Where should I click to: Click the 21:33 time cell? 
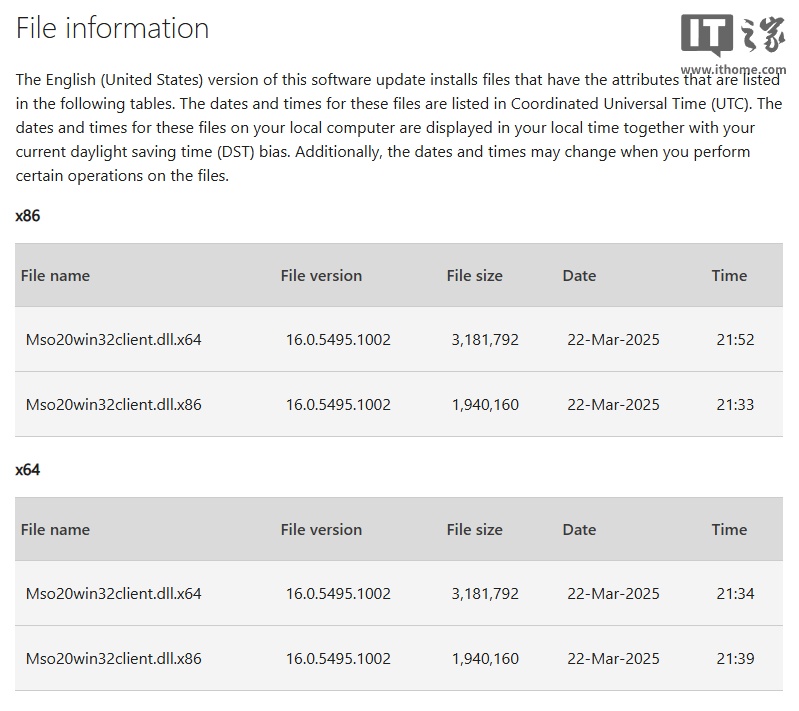[735, 405]
